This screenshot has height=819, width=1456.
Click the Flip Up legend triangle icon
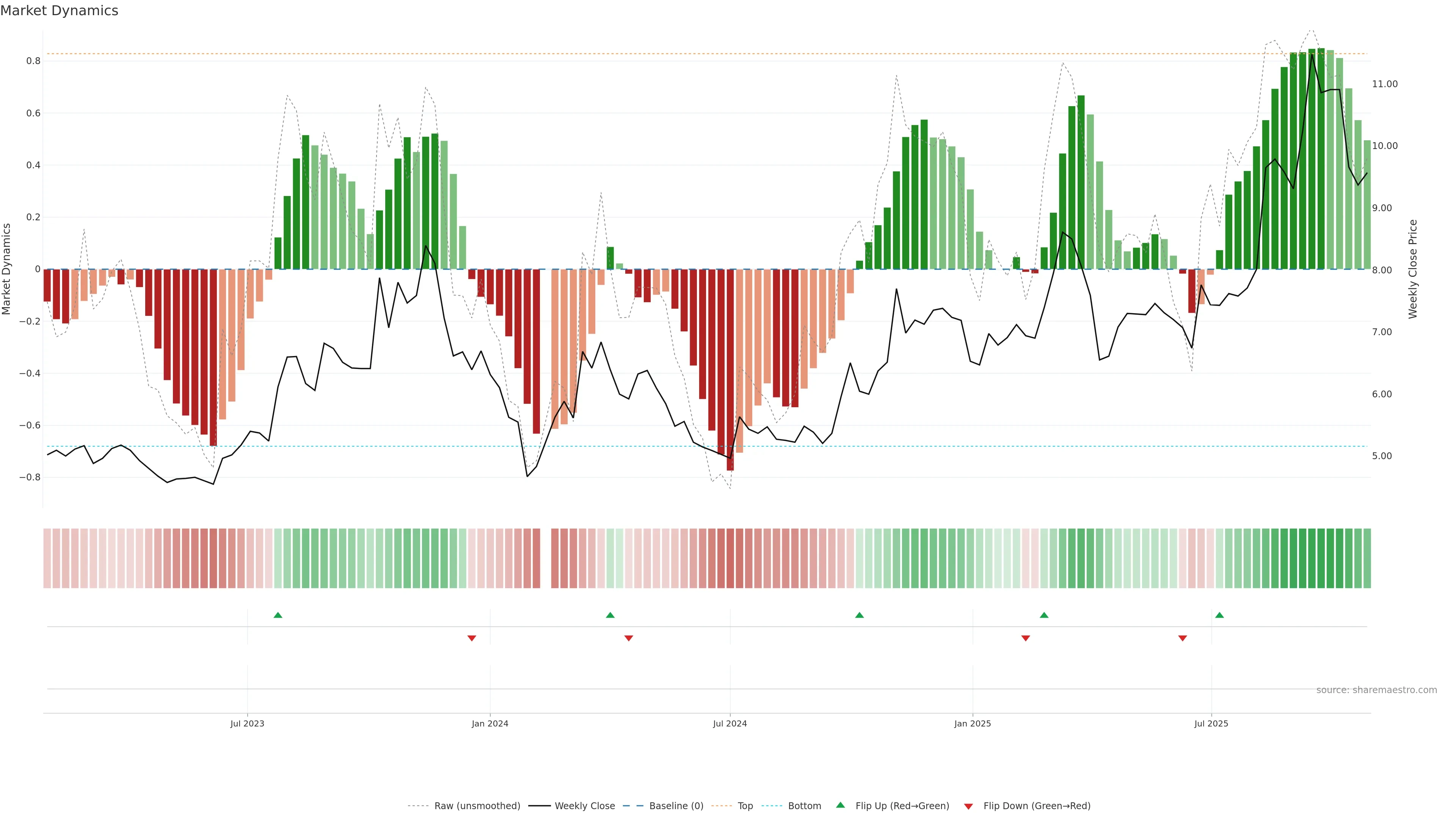(841, 805)
